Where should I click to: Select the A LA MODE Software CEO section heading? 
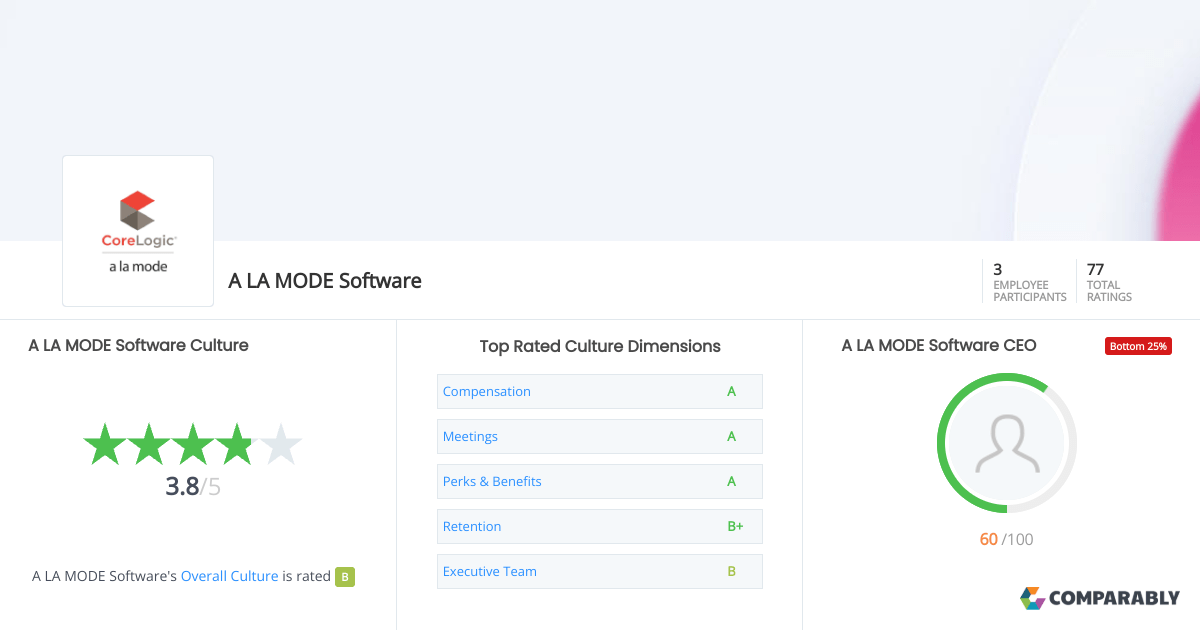click(938, 345)
